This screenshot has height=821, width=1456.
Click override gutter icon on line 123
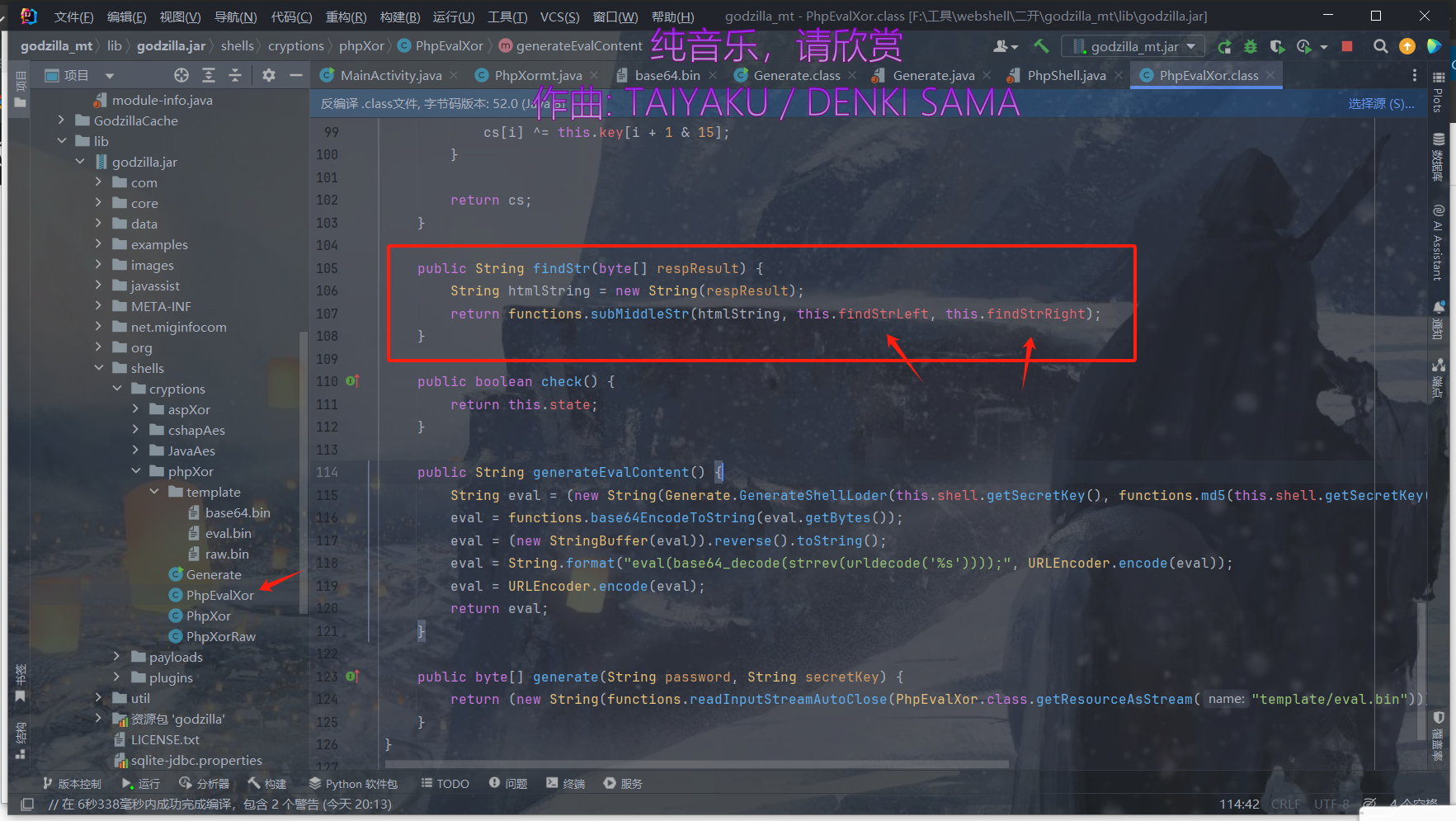pyautogui.click(x=352, y=677)
